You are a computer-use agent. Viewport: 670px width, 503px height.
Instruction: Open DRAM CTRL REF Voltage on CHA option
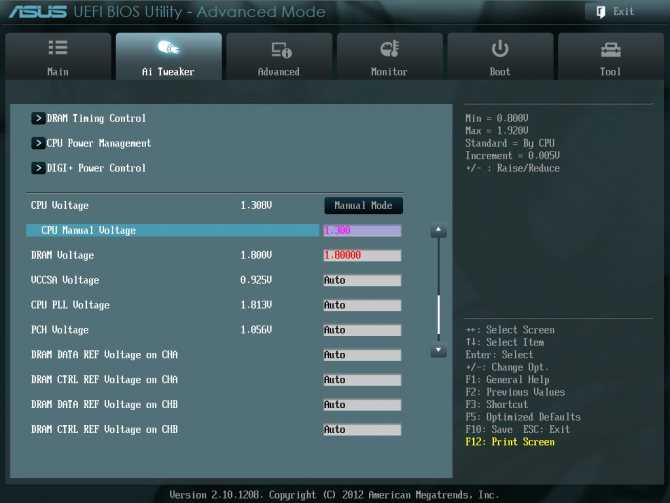pos(362,379)
